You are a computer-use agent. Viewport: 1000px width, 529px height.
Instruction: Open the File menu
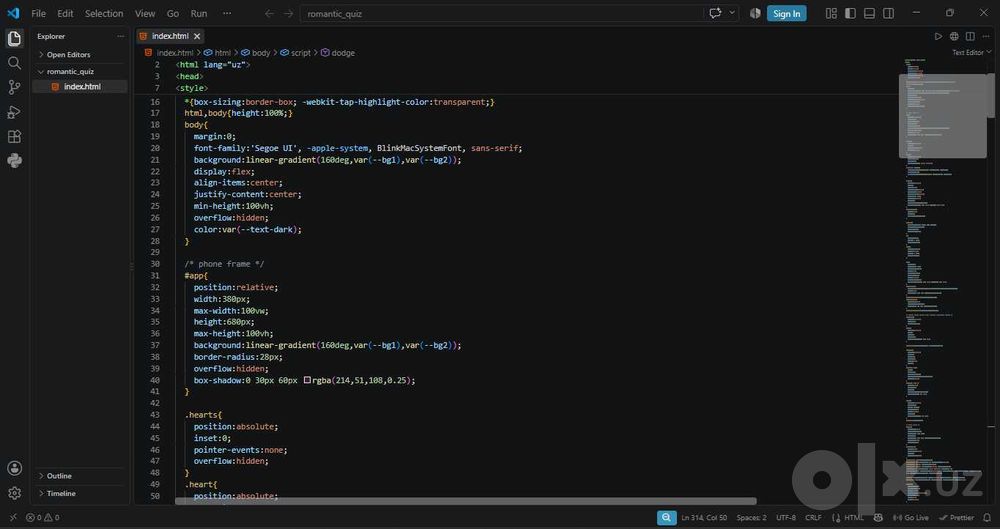tap(38, 13)
